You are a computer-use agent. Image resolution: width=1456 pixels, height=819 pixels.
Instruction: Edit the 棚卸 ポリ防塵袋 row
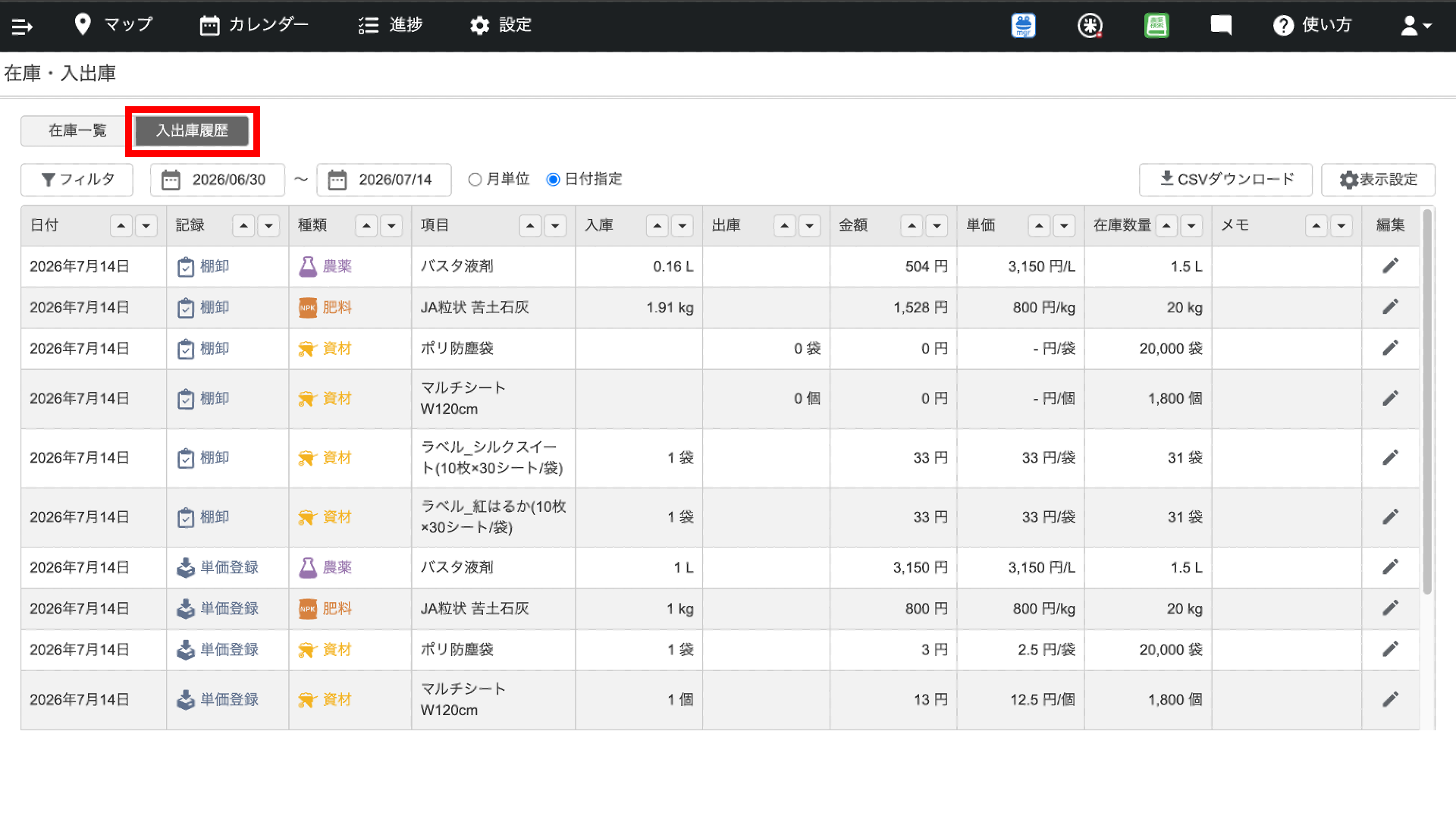pos(1390,348)
